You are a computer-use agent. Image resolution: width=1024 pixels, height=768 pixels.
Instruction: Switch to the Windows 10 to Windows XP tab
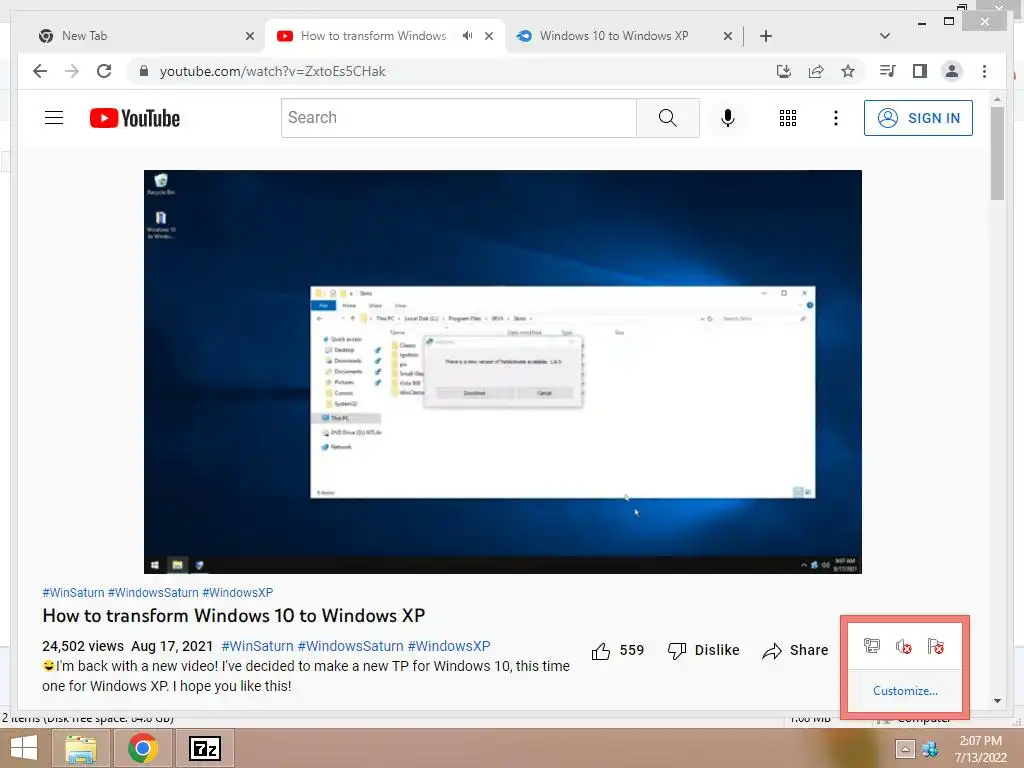point(625,36)
